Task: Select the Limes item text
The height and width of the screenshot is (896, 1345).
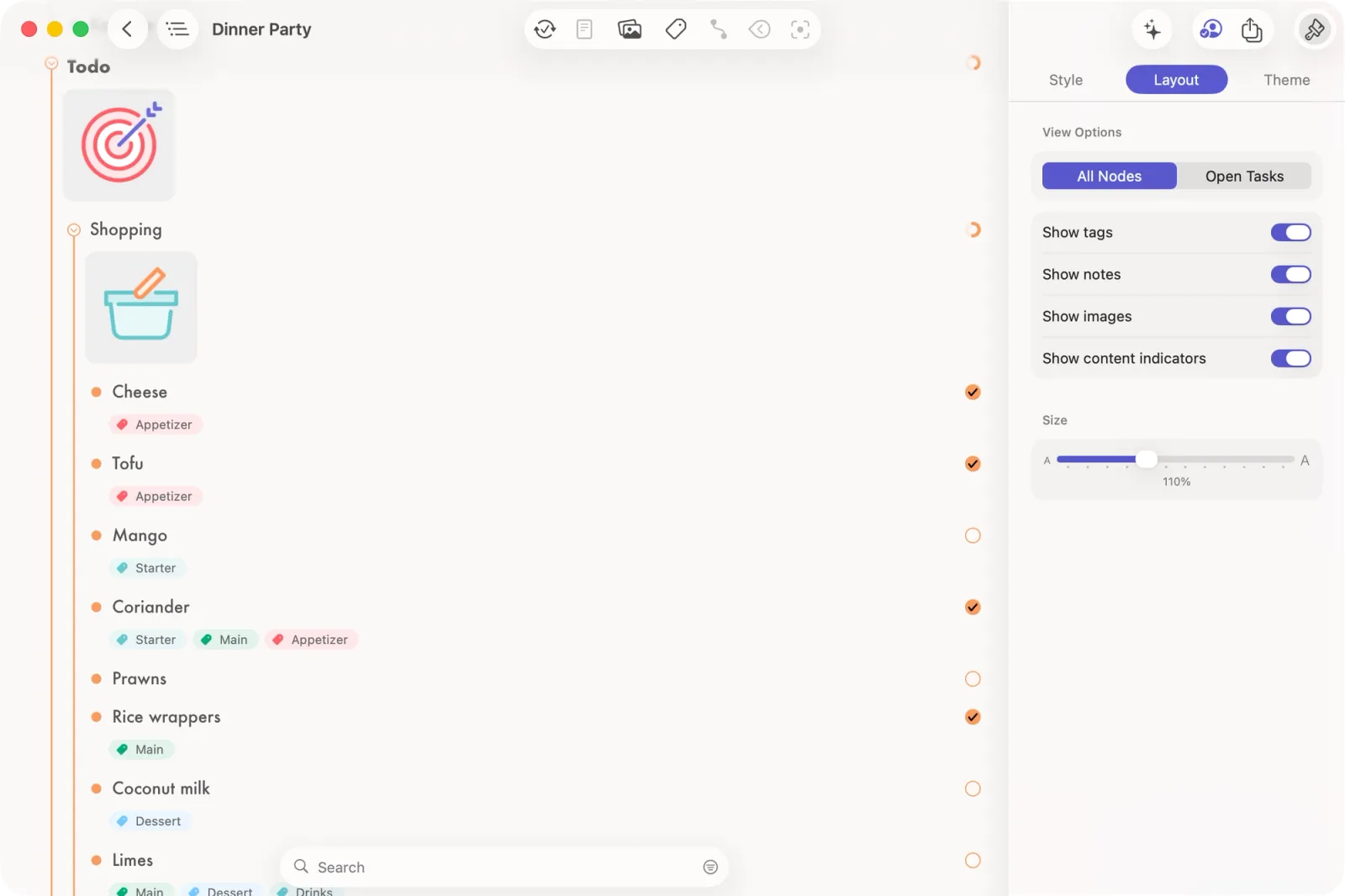Action: tap(133, 861)
